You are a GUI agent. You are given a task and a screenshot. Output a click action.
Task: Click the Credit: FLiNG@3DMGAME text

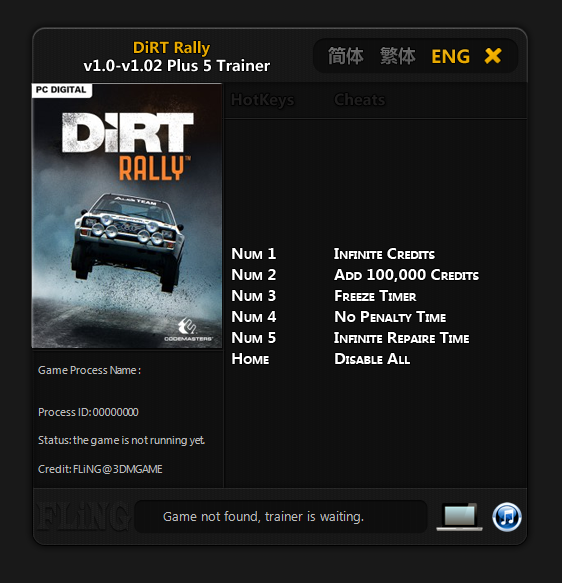point(100,469)
